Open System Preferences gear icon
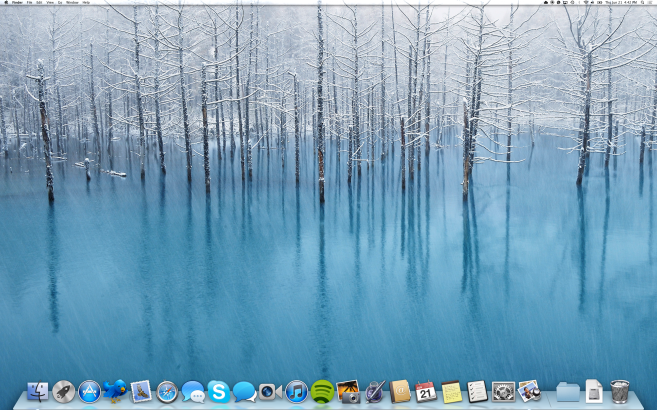Viewport: 657px width, 410px height. click(x=503, y=391)
